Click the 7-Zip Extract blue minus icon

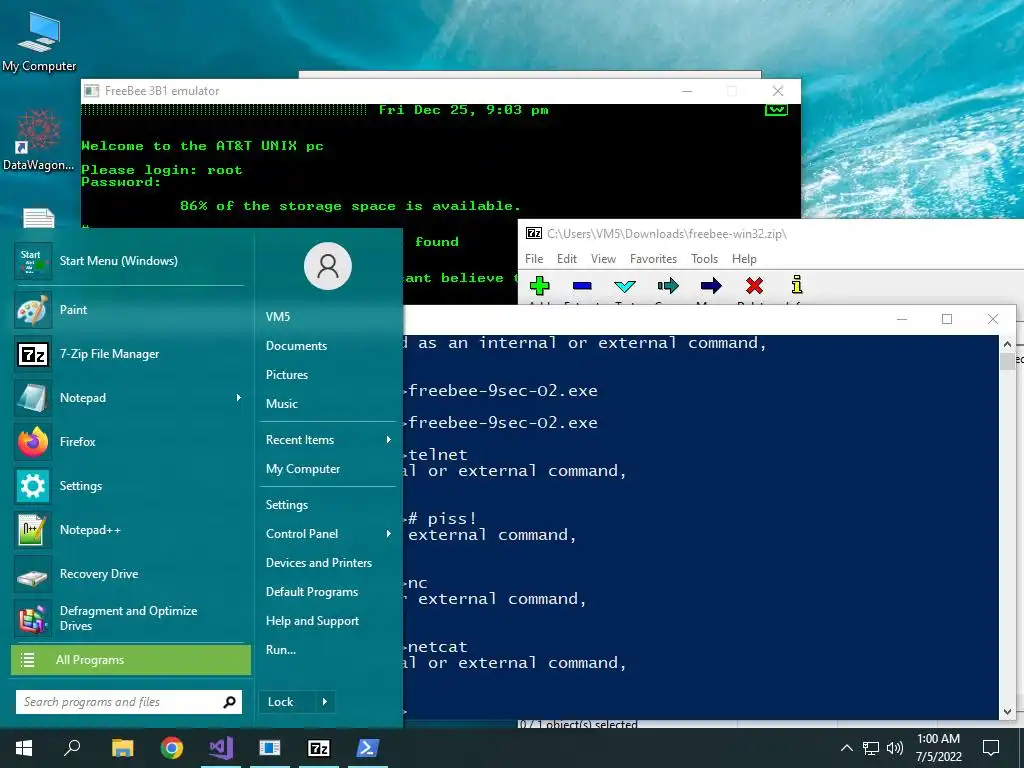pyautogui.click(x=582, y=285)
